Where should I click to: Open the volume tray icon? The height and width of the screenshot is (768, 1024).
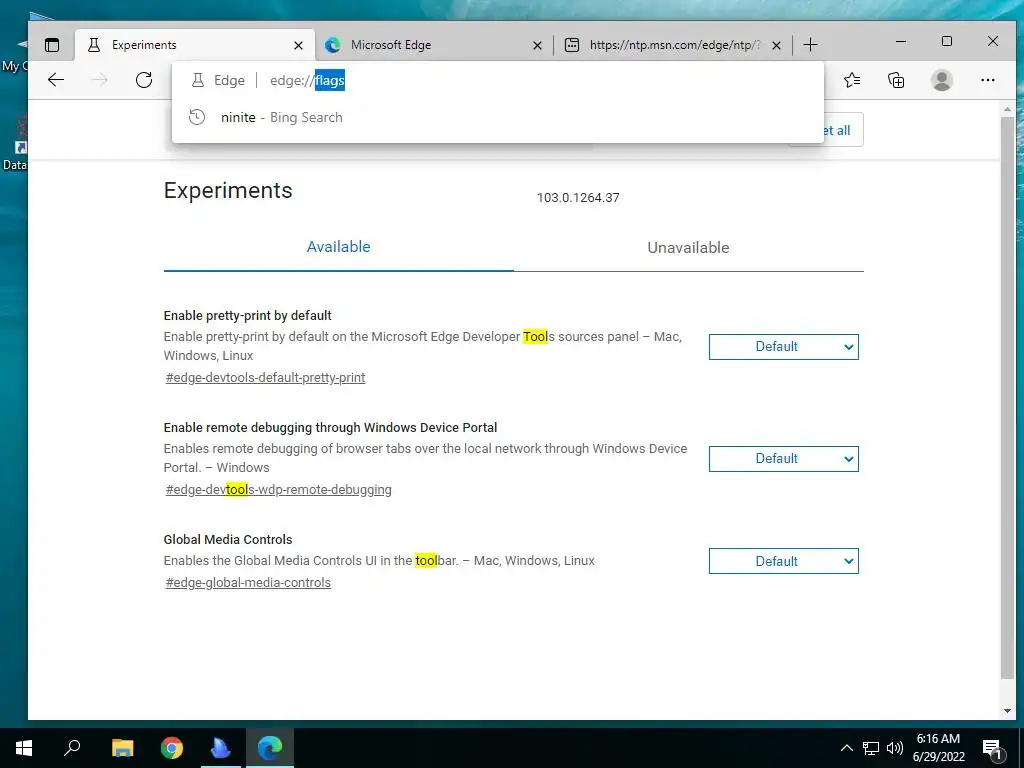pos(895,748)
